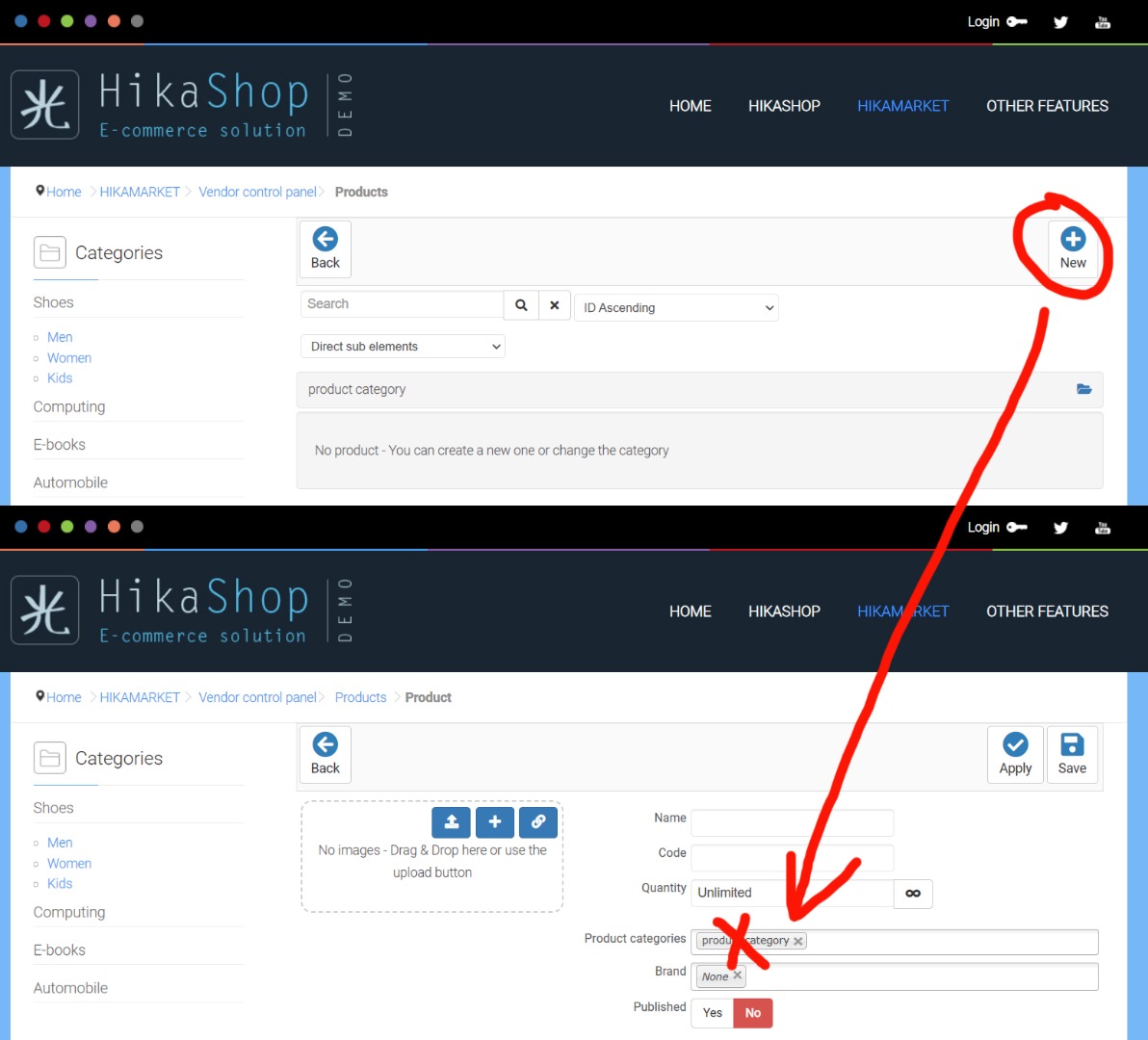Screen dimensions: 1148x1040
Task: Select orange theme dot on Product edit page
Action: (114, 527)
